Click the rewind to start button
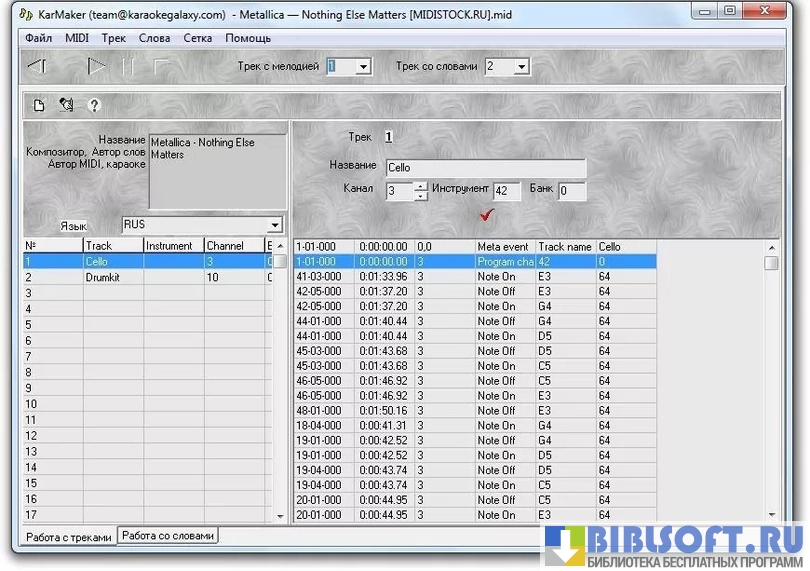Screen dimensions: 810x571 [x=36, y=67]
